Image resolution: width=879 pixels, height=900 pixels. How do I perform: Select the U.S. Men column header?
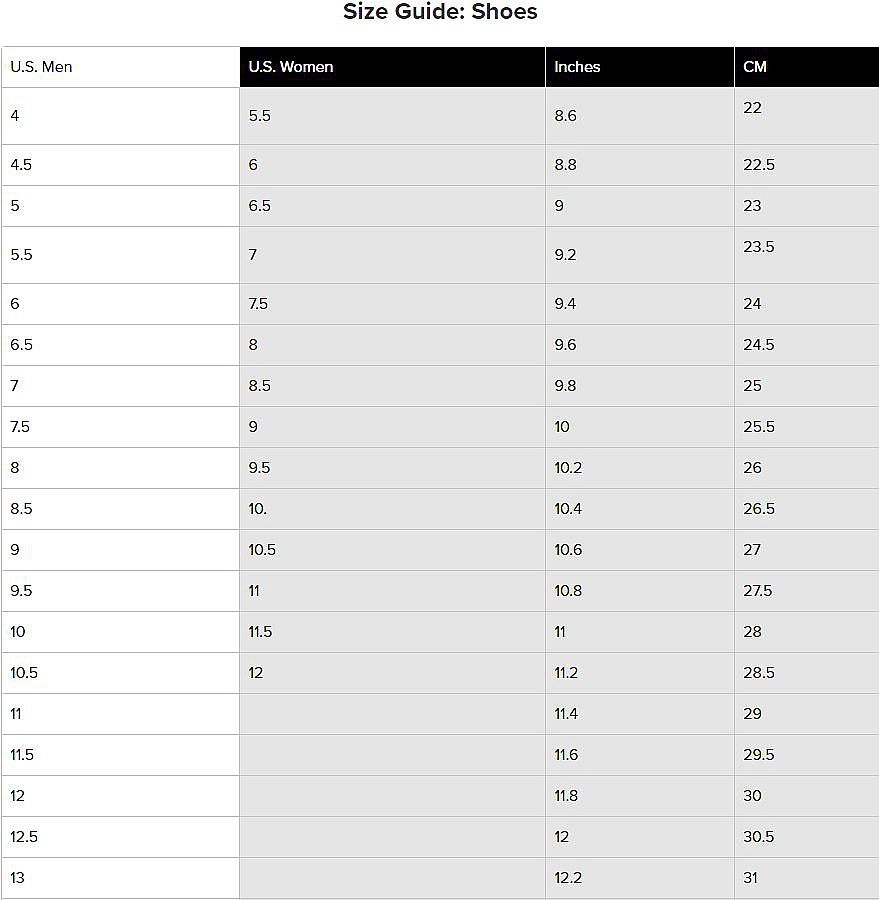pos(121,67)
